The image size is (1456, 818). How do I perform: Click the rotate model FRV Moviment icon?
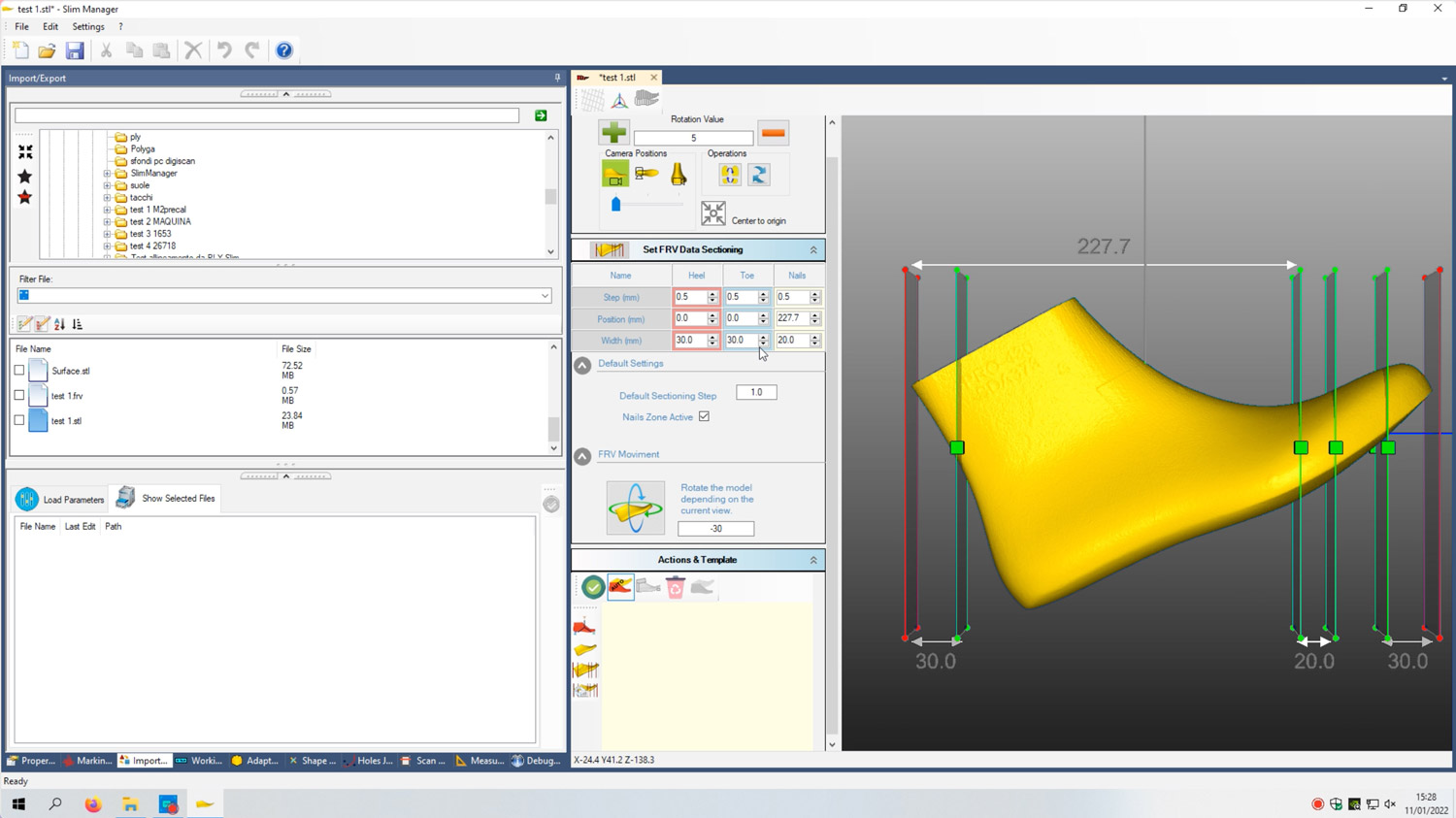coord(636,507)
